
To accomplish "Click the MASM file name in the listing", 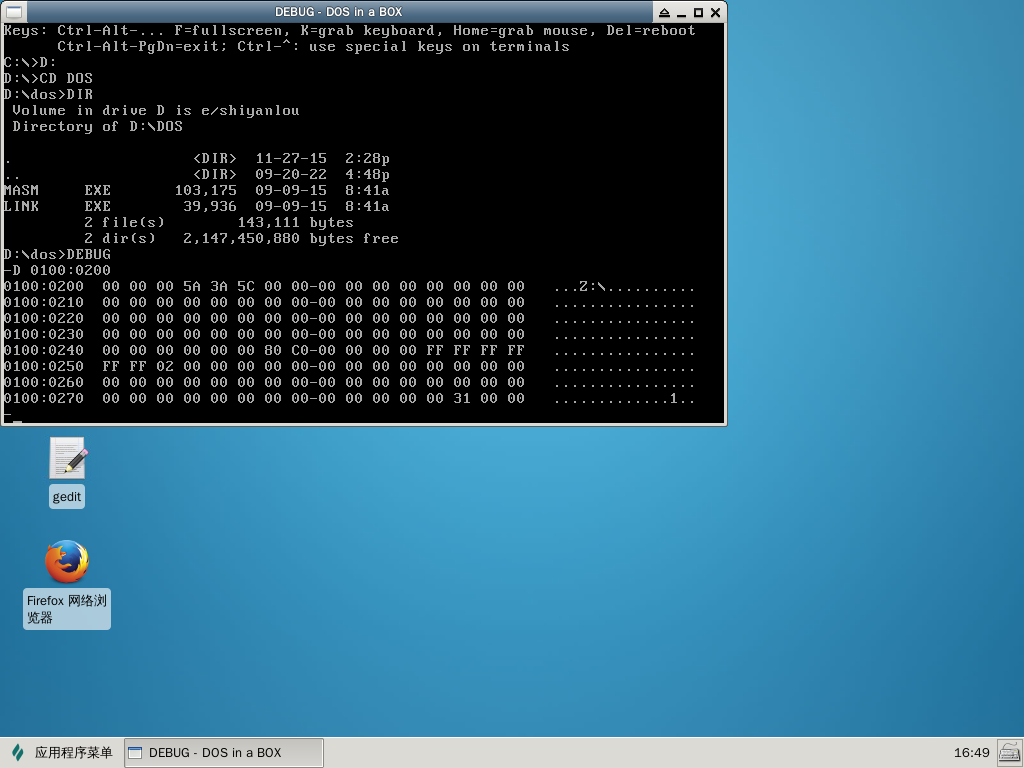I will tap(21, 190).
